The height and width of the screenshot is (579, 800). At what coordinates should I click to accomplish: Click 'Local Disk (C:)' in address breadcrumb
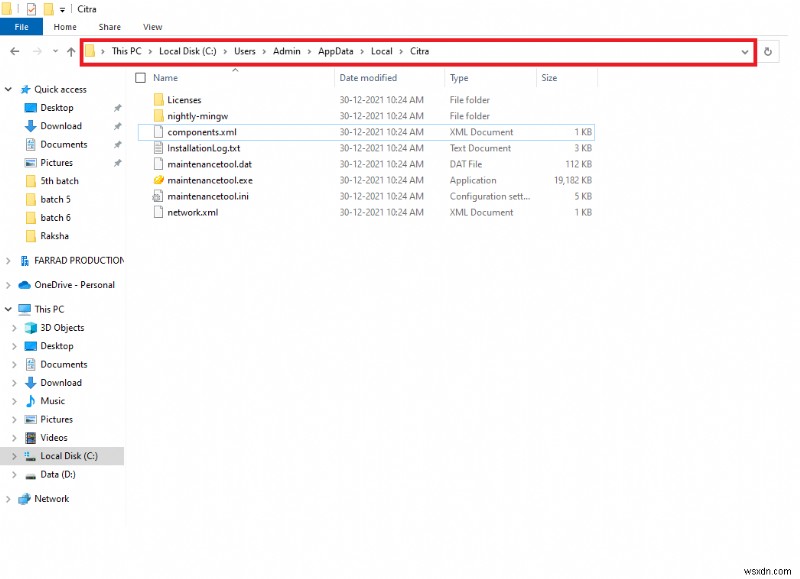tap(187, 51)
